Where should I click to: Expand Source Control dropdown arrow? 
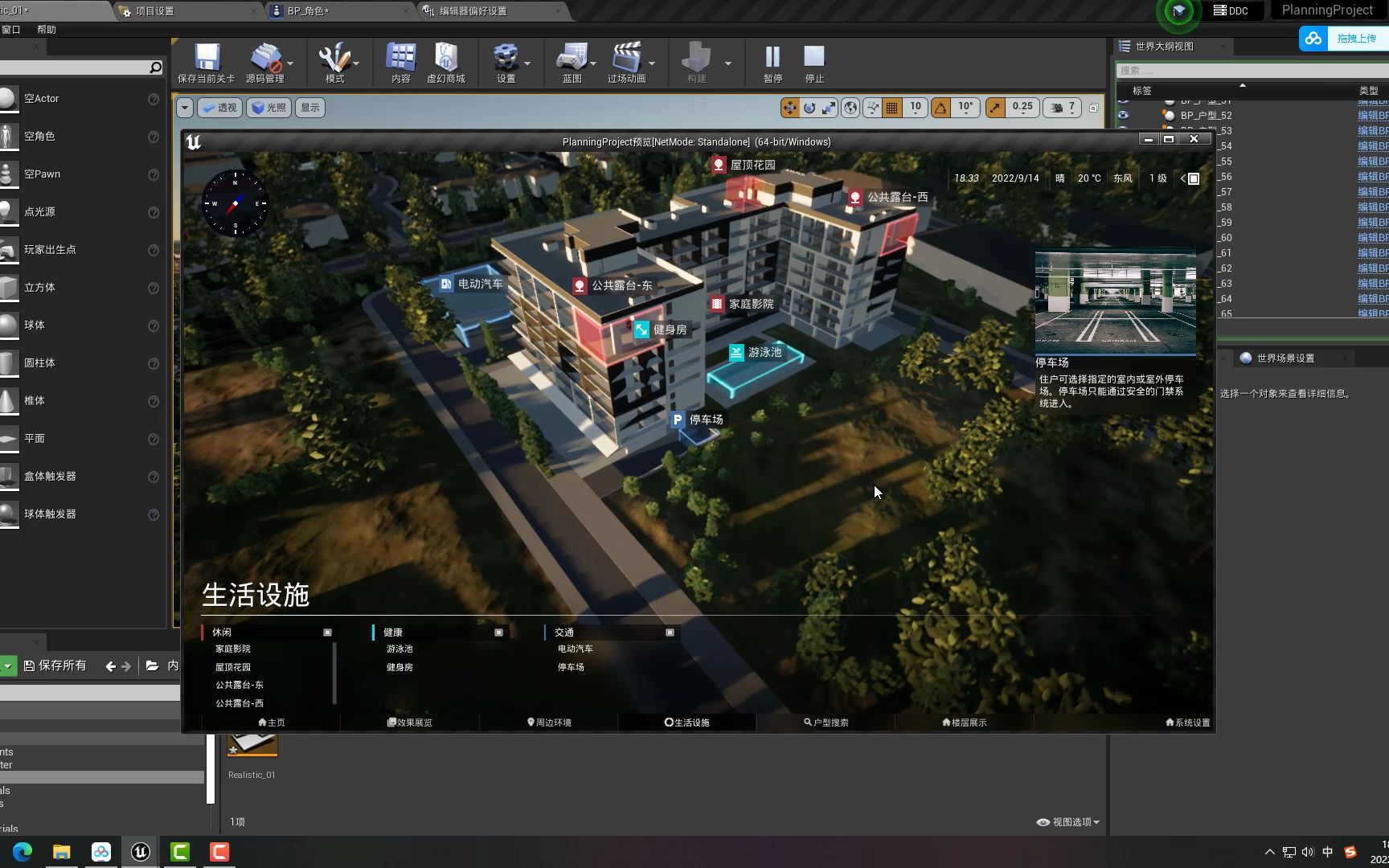point(290,63)
